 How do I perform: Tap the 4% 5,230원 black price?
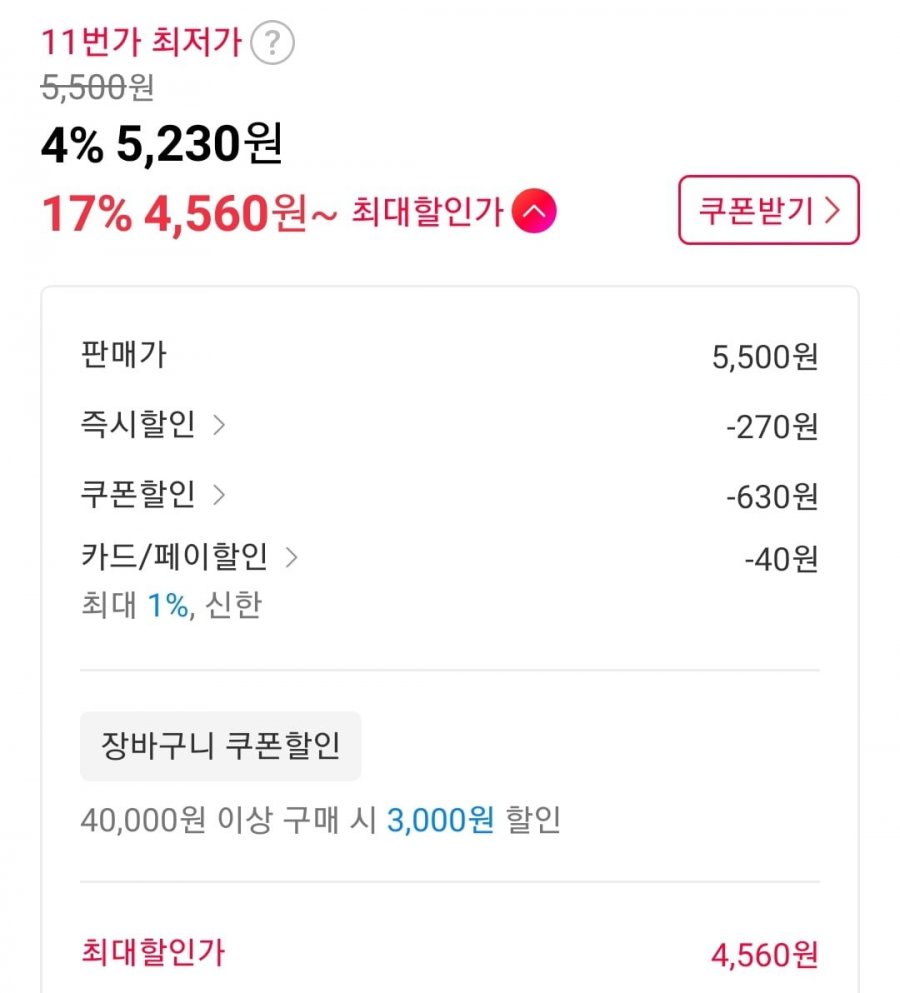[x=161, y=146]
